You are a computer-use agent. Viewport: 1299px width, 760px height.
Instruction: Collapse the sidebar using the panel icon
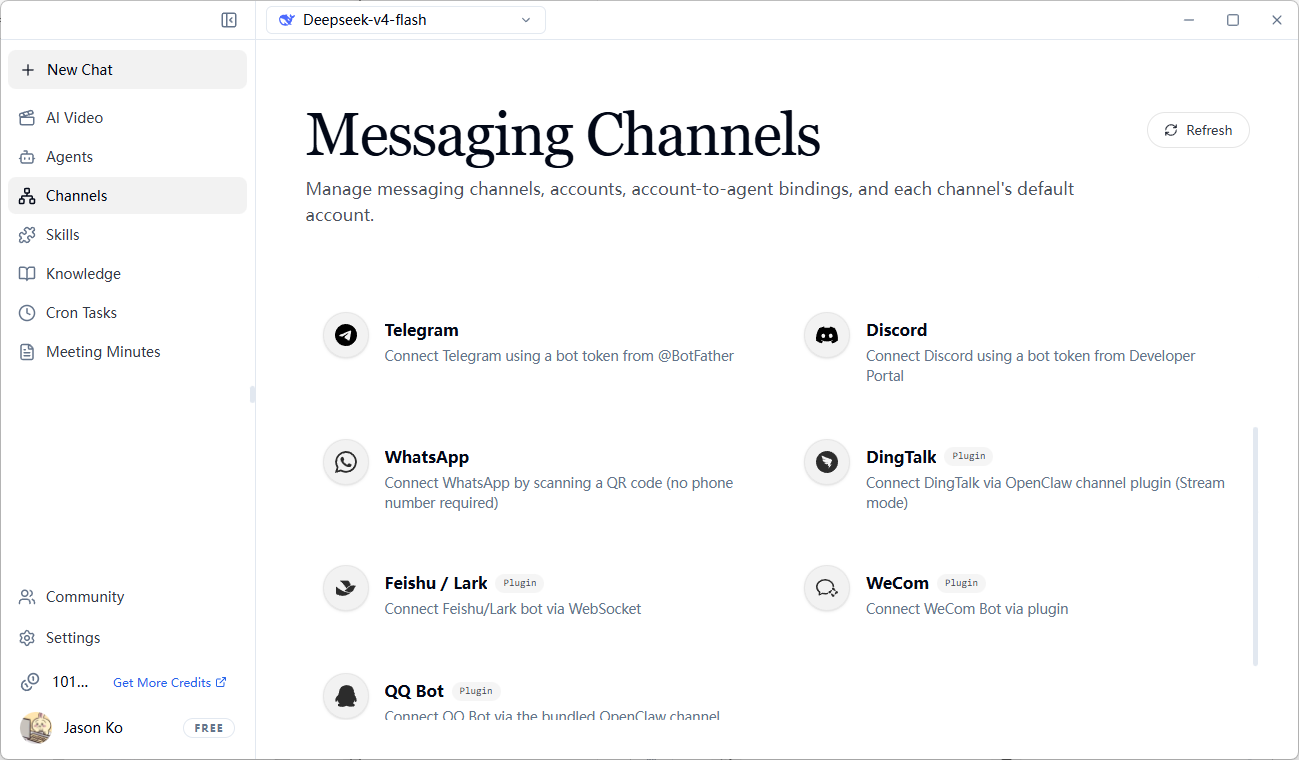point(229,20)
